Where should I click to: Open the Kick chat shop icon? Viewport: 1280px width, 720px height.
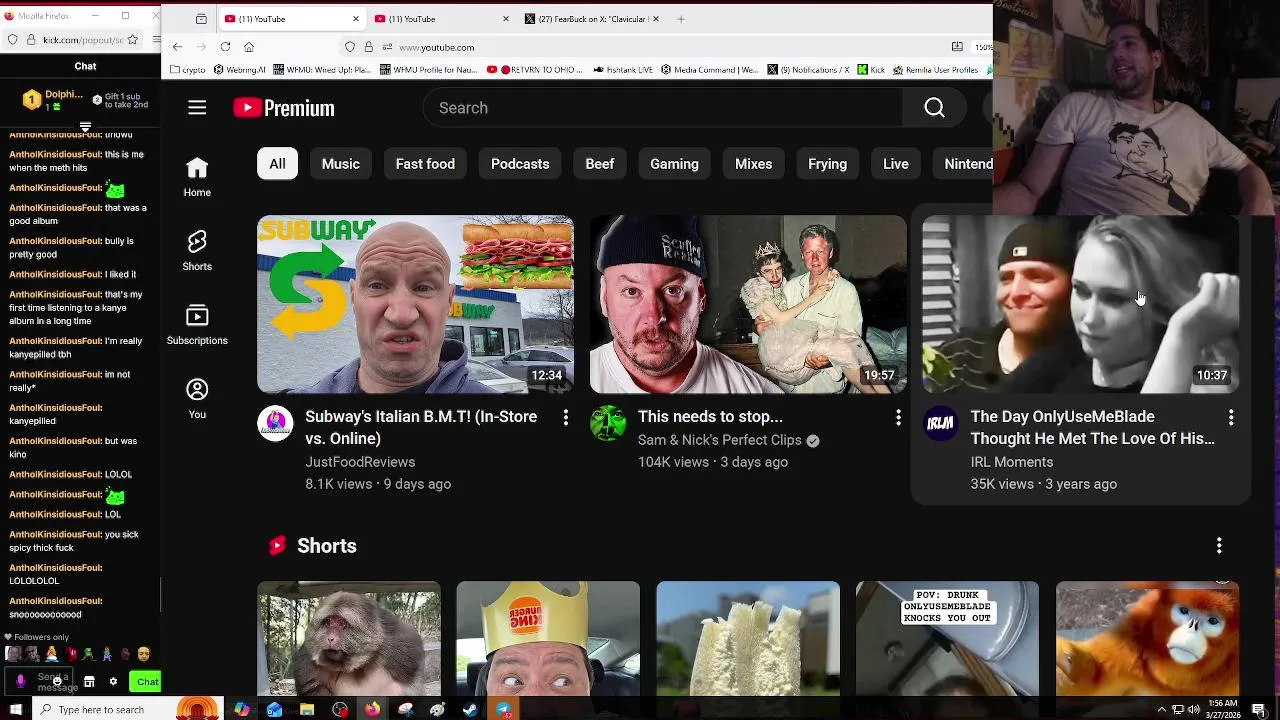pyautogui.click(x=89, y=682)
